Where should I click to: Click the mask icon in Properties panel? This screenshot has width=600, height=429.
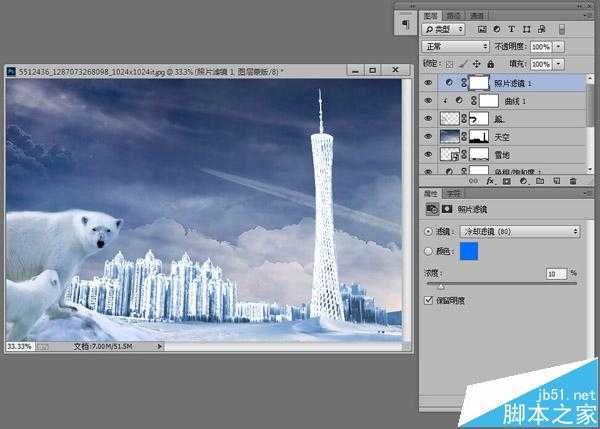(x=447, y=209)
